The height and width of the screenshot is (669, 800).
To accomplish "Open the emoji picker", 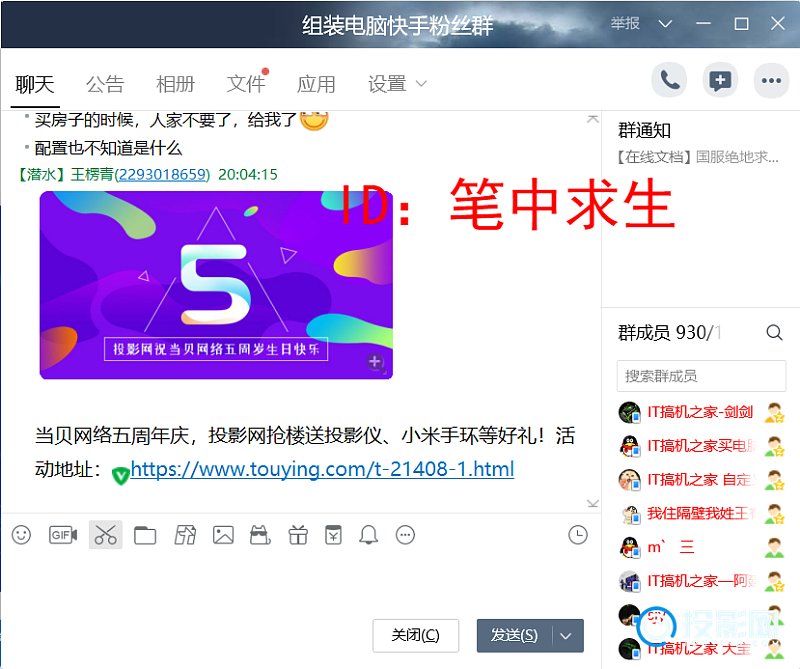I will 21,535.
